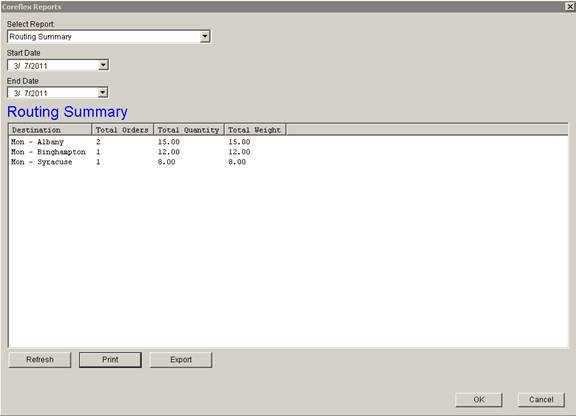Sort by Total Orders column header

(x=122, y=130)
